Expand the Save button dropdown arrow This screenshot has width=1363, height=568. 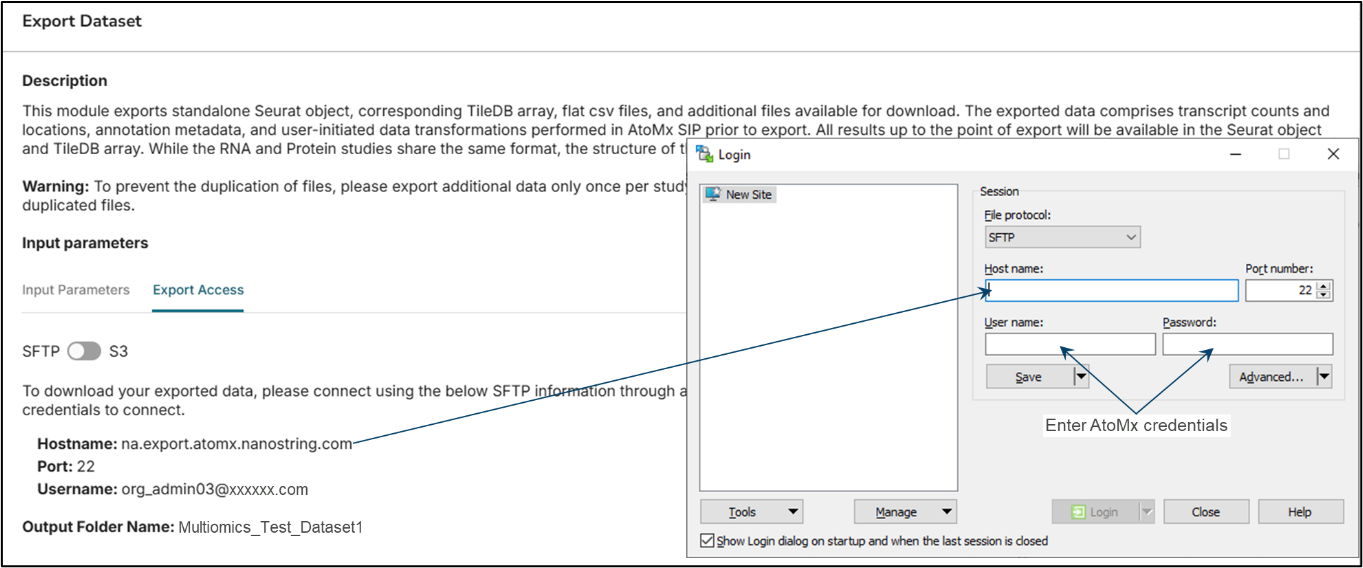[1080, 377]
